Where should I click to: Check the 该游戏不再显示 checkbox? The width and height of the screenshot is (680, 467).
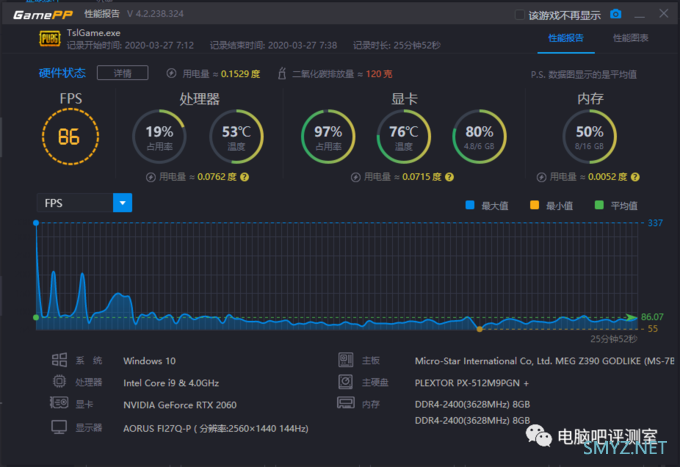(x=519, y=15)
